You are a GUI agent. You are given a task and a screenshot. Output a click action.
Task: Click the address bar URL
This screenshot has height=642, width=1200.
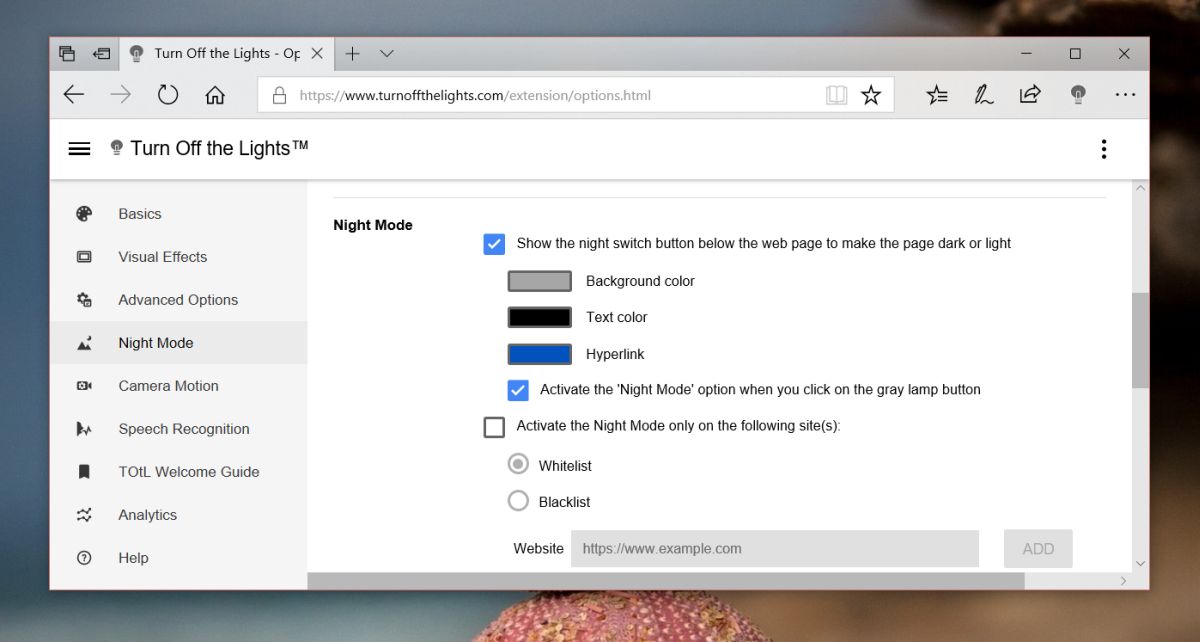click(x=475, y=96)
